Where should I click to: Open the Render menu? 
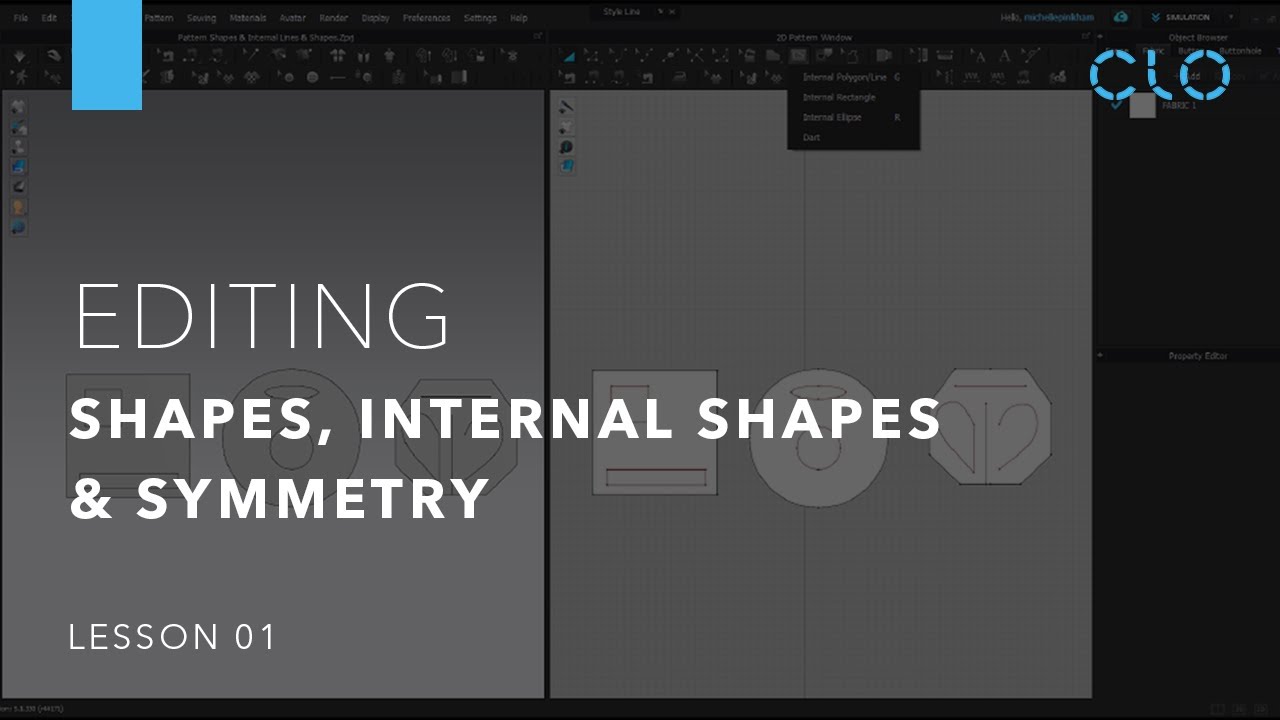(333, 18)
